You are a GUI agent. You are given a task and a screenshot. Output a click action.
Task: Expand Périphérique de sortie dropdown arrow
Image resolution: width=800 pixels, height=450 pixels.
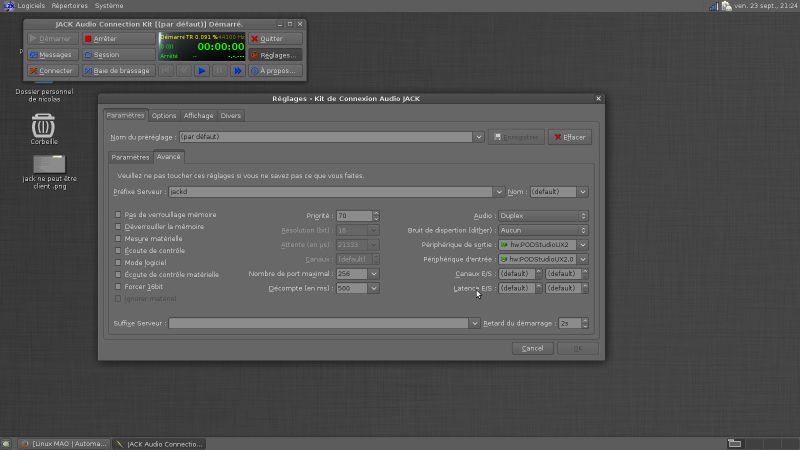click(x=583, y=245)
